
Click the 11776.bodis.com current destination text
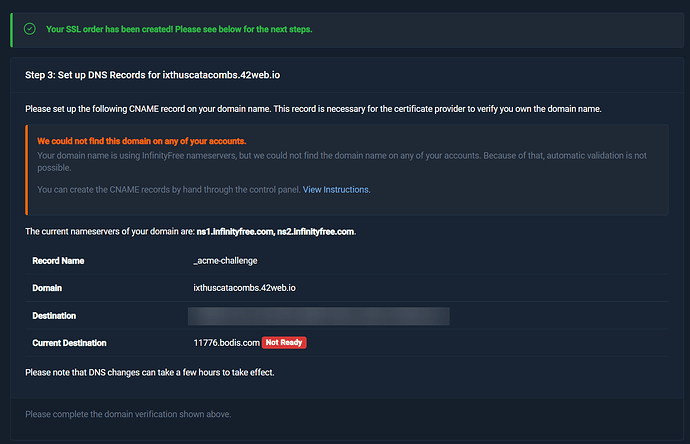227,343
